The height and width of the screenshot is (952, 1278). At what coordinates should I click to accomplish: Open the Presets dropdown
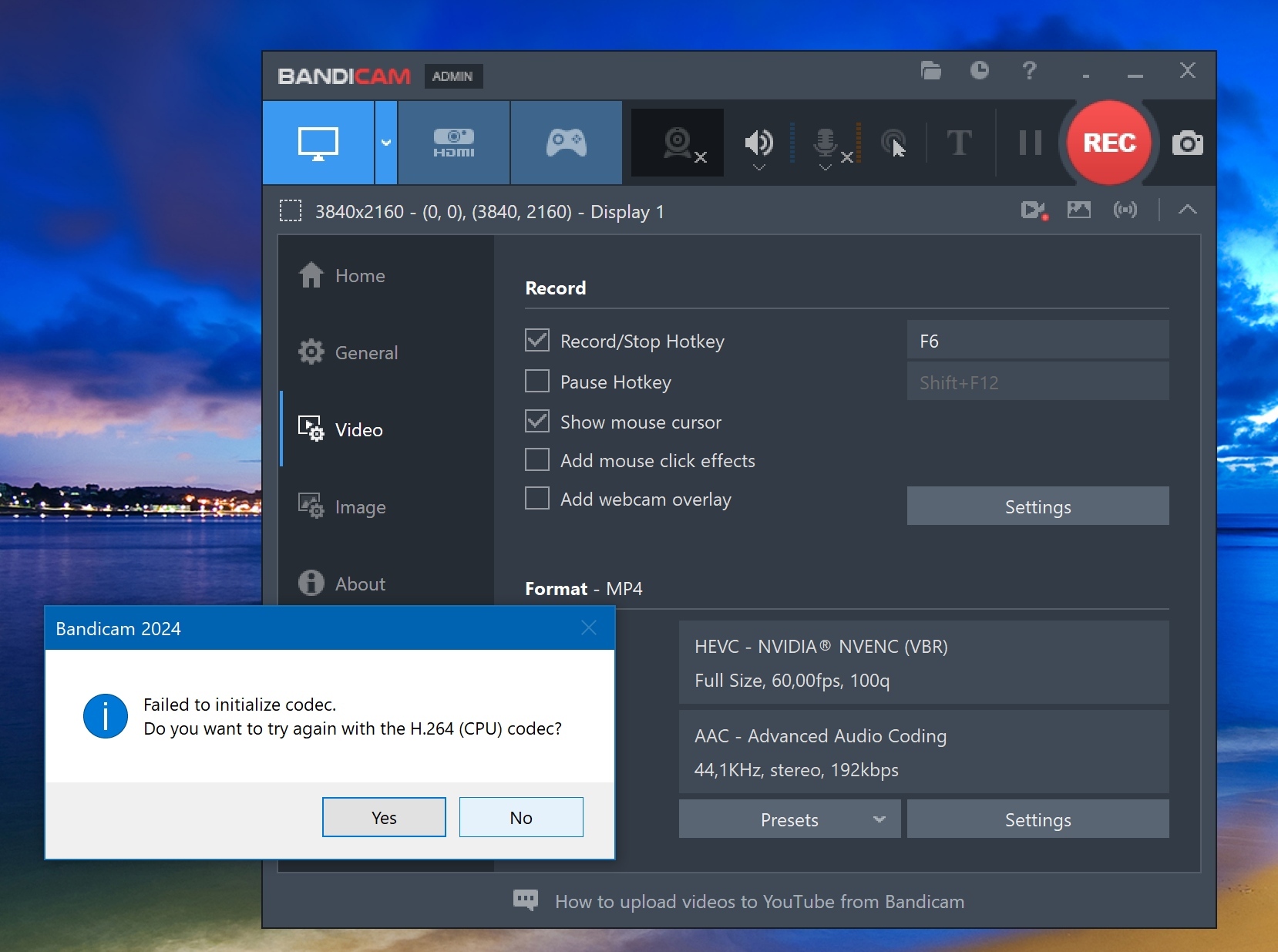coord(789,819)
